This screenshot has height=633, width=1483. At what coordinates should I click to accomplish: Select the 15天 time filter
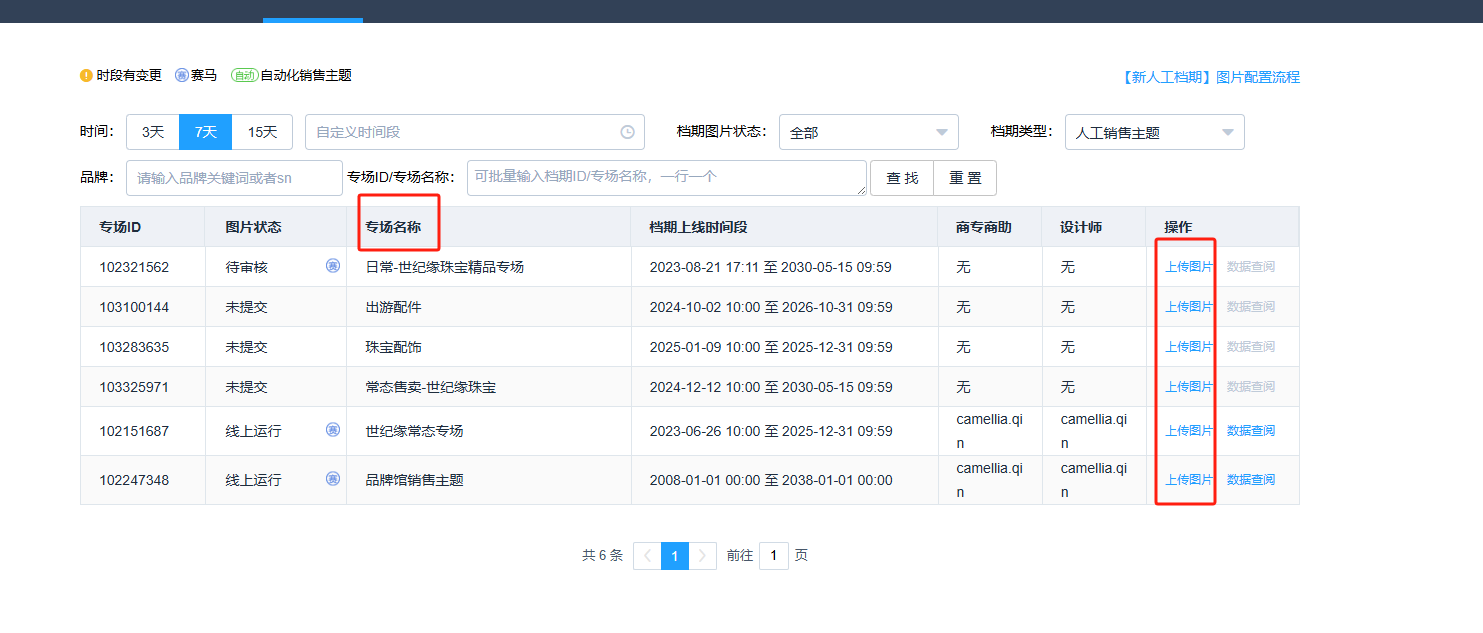coord(262,132)
